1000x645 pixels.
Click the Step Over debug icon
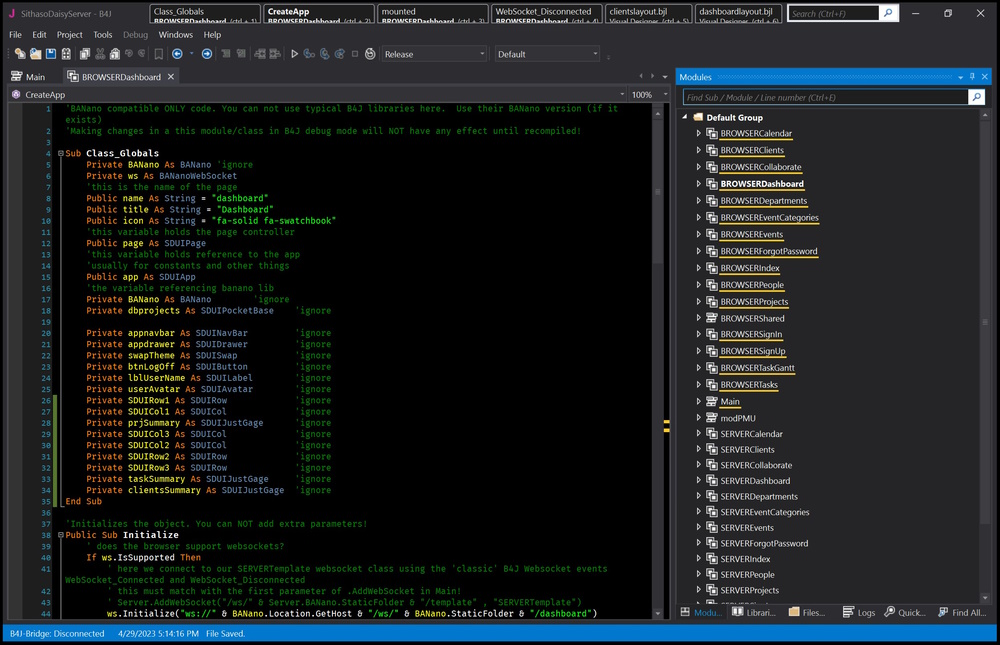tap(325, 54)
